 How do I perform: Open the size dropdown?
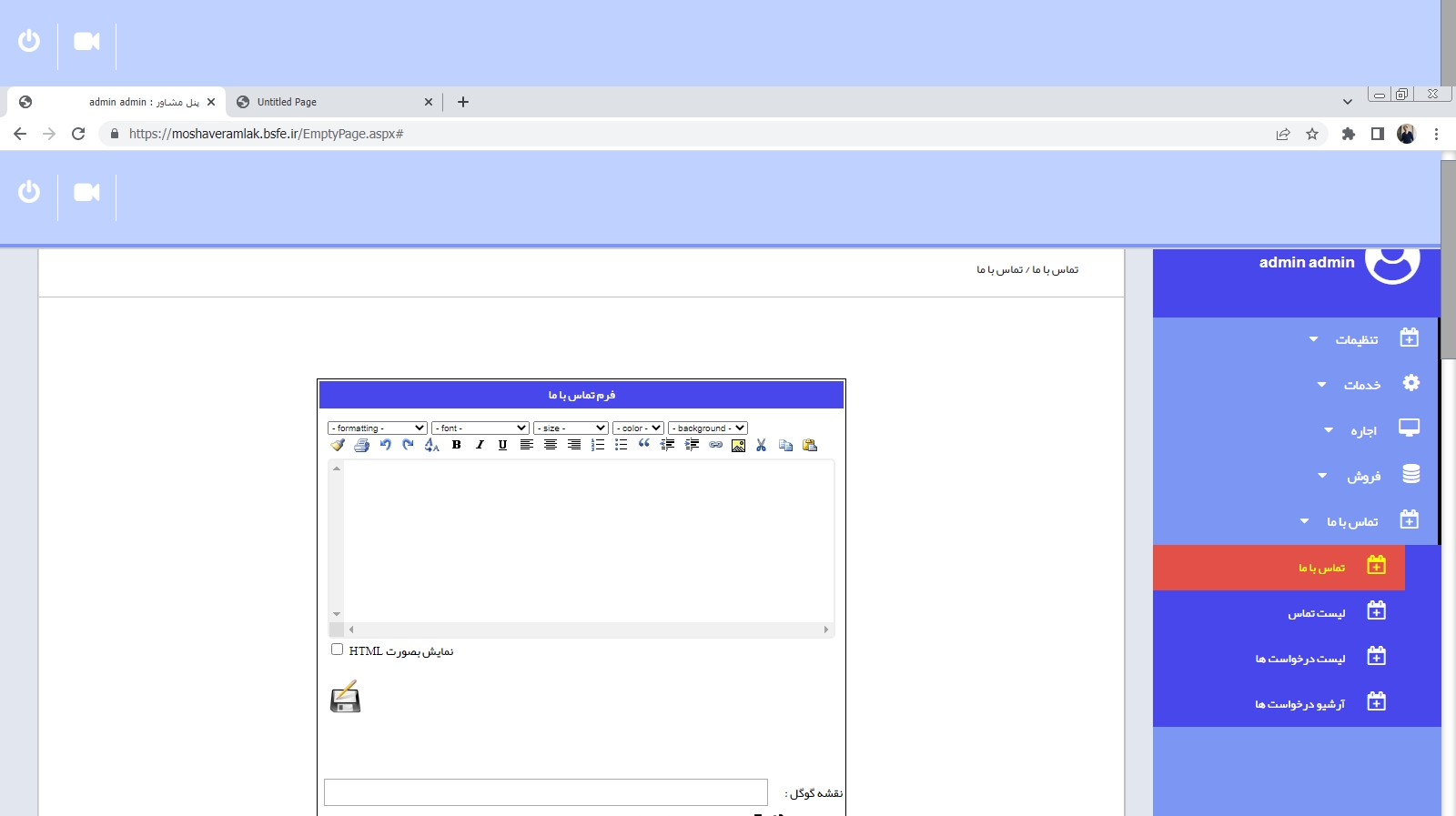[x=571, y=428]
